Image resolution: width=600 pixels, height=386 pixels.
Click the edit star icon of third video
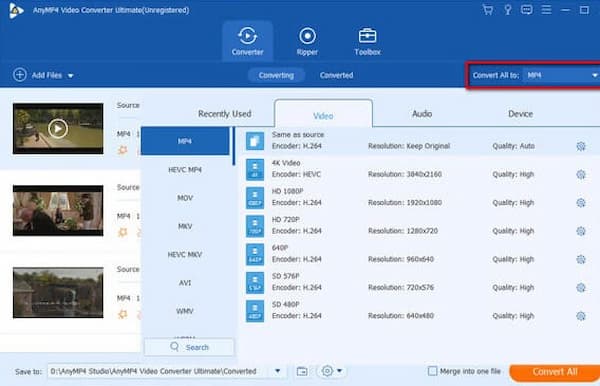click(x=122, y=314)
